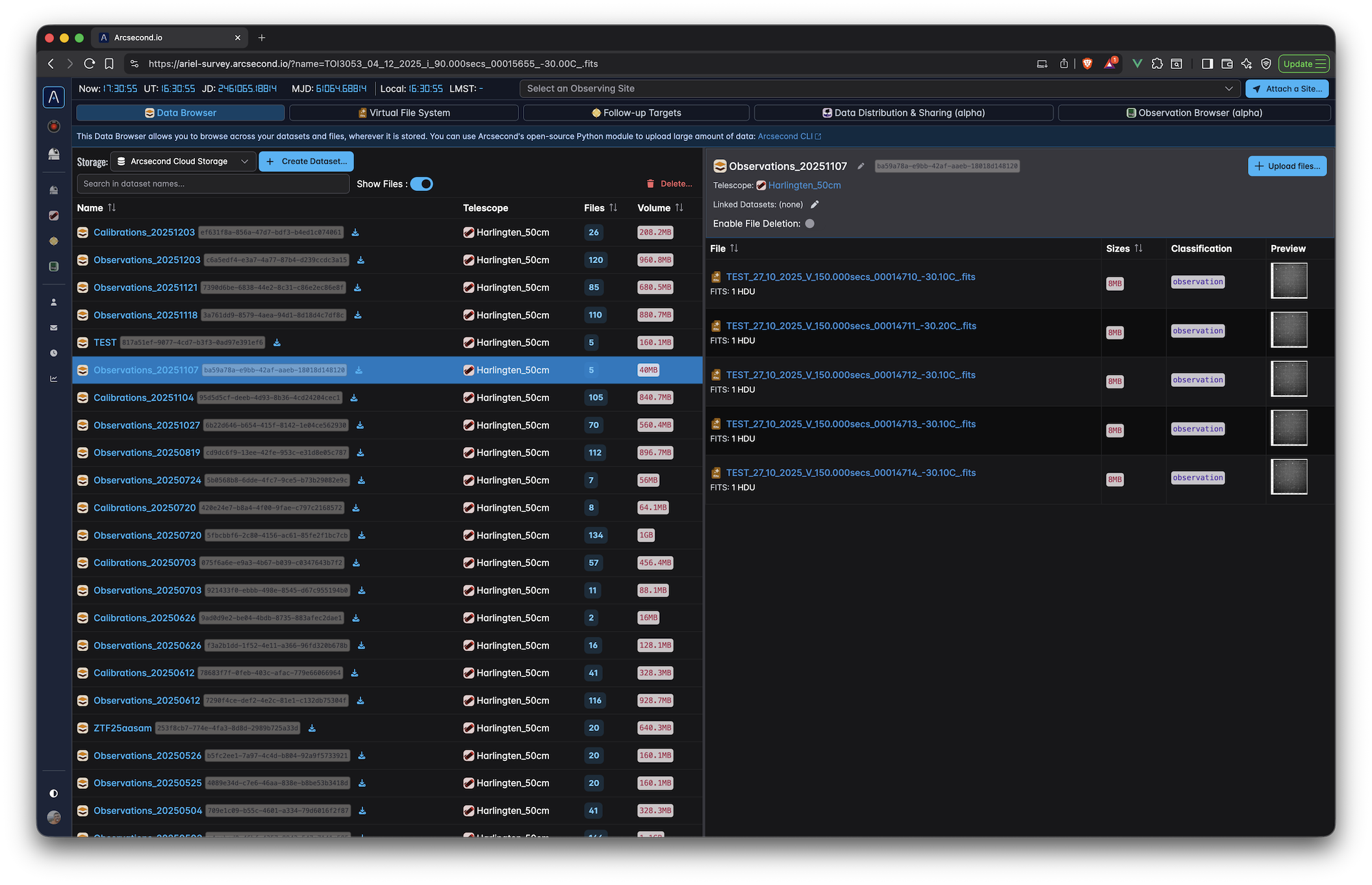Open preview thumbnail for file 00014710
The width and height of the screenshot is (1372, 885).
pos(1289,281)
